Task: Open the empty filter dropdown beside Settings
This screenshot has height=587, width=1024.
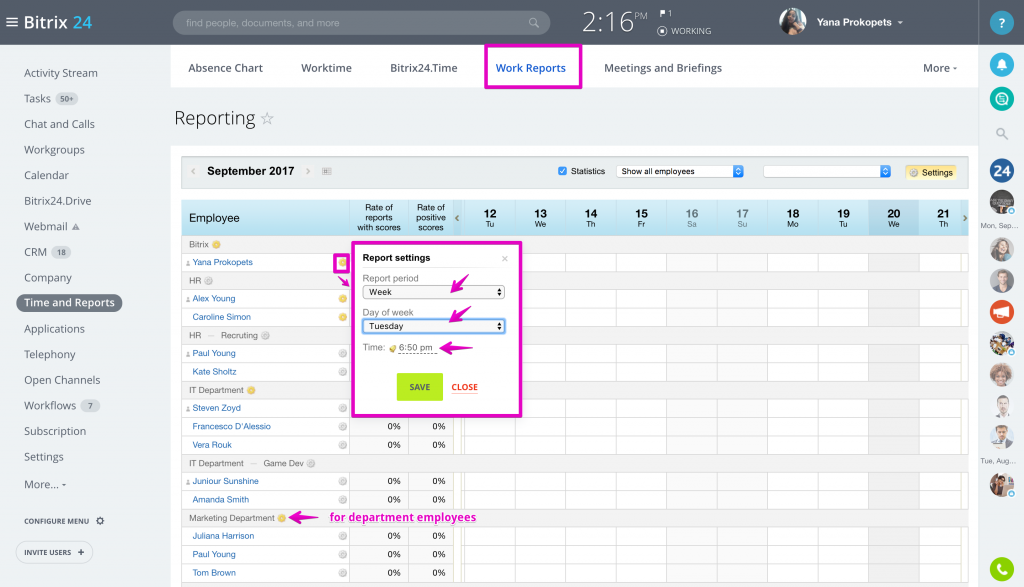Action: pos(827,171)
